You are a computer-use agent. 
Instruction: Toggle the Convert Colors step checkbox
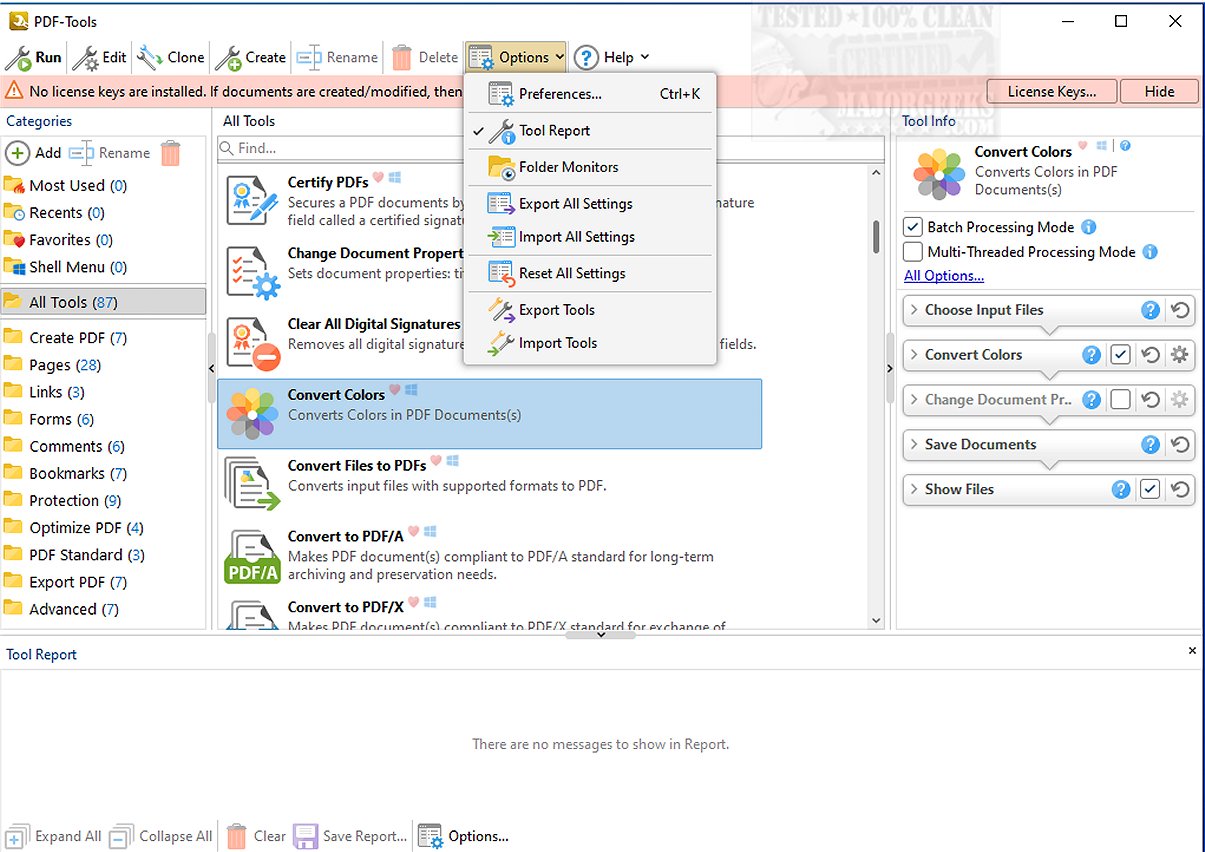[1121, 355]
